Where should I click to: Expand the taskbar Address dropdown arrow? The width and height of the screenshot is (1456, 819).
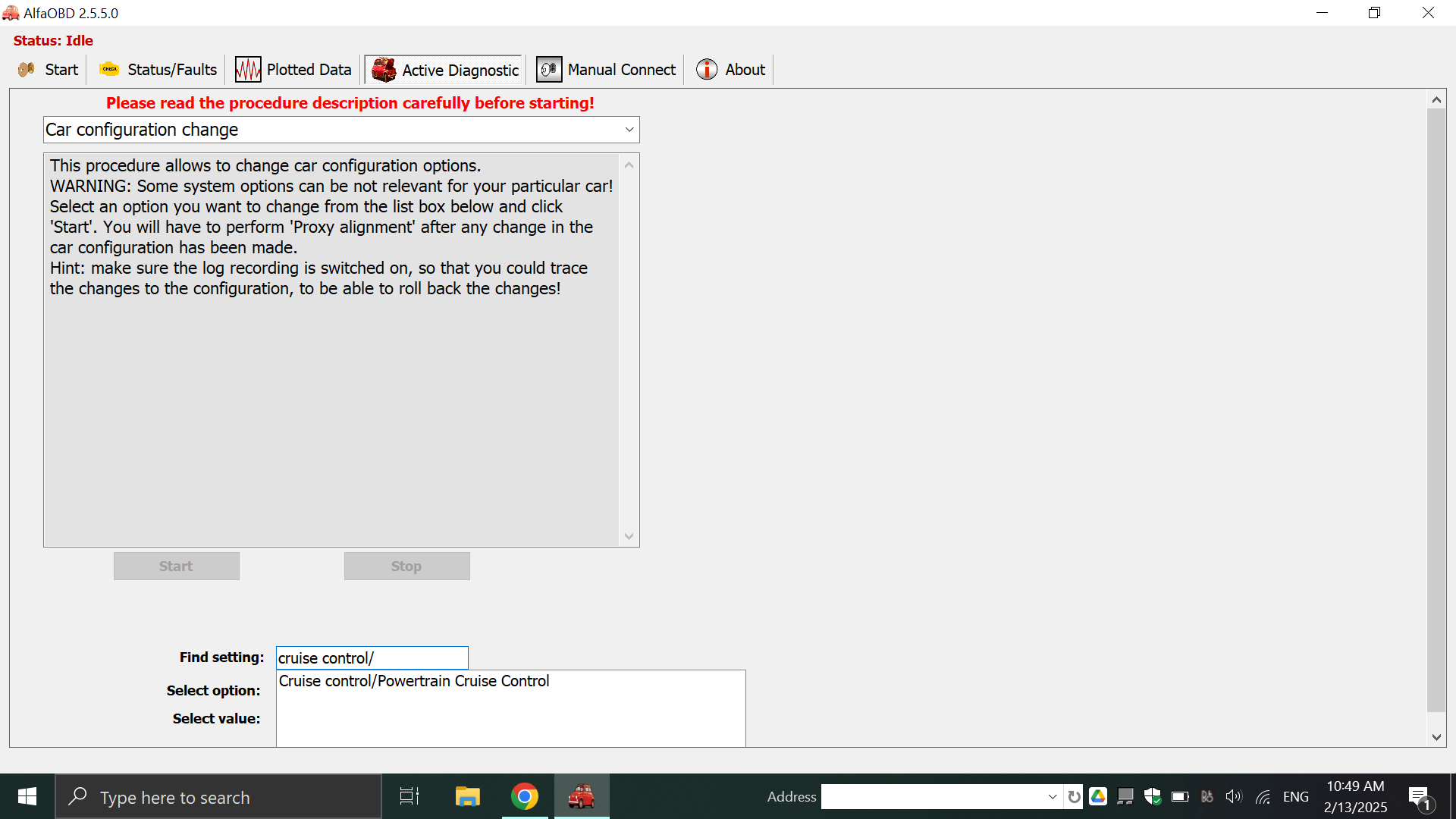click(x=1053, y=797)
